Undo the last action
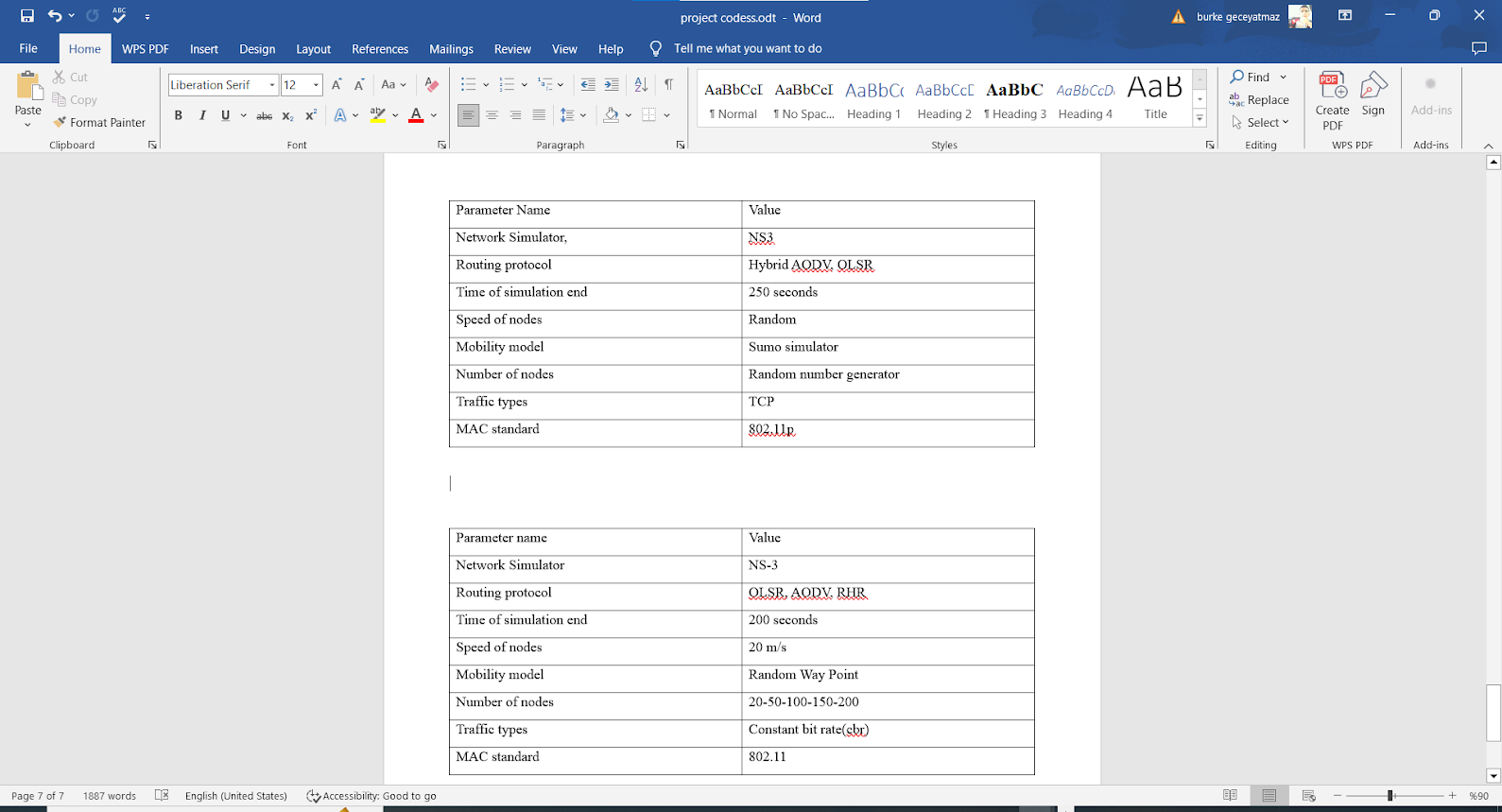This screenshot has width=1502, height=812. tap(55, 16)
